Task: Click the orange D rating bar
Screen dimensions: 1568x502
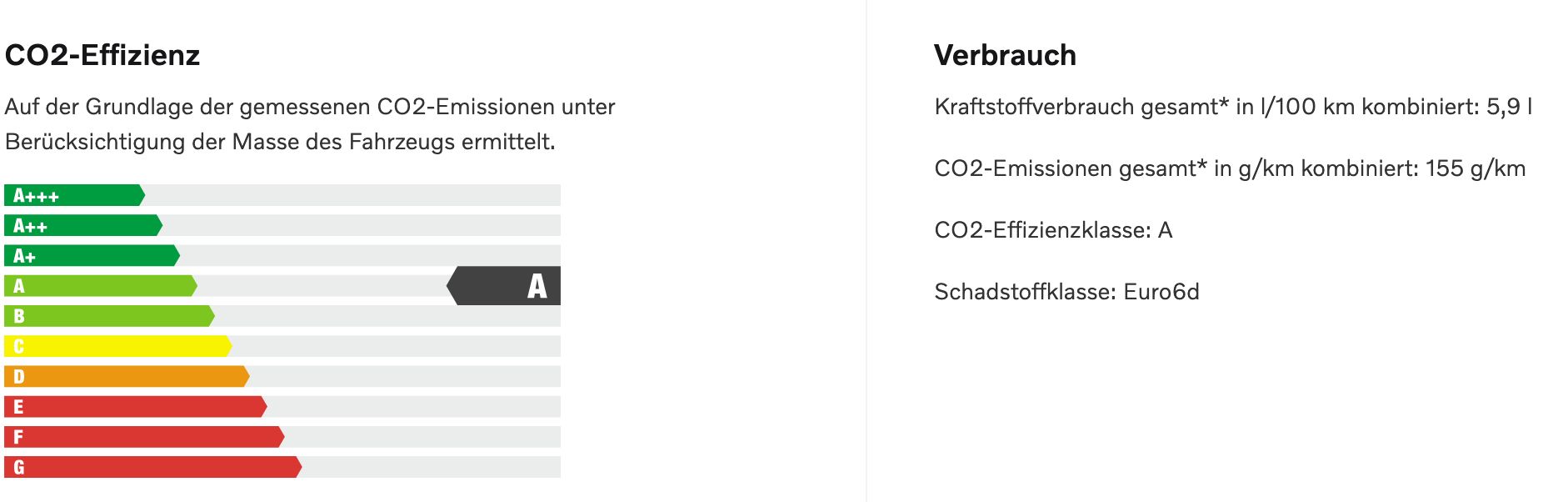Action: pos(127,376)
